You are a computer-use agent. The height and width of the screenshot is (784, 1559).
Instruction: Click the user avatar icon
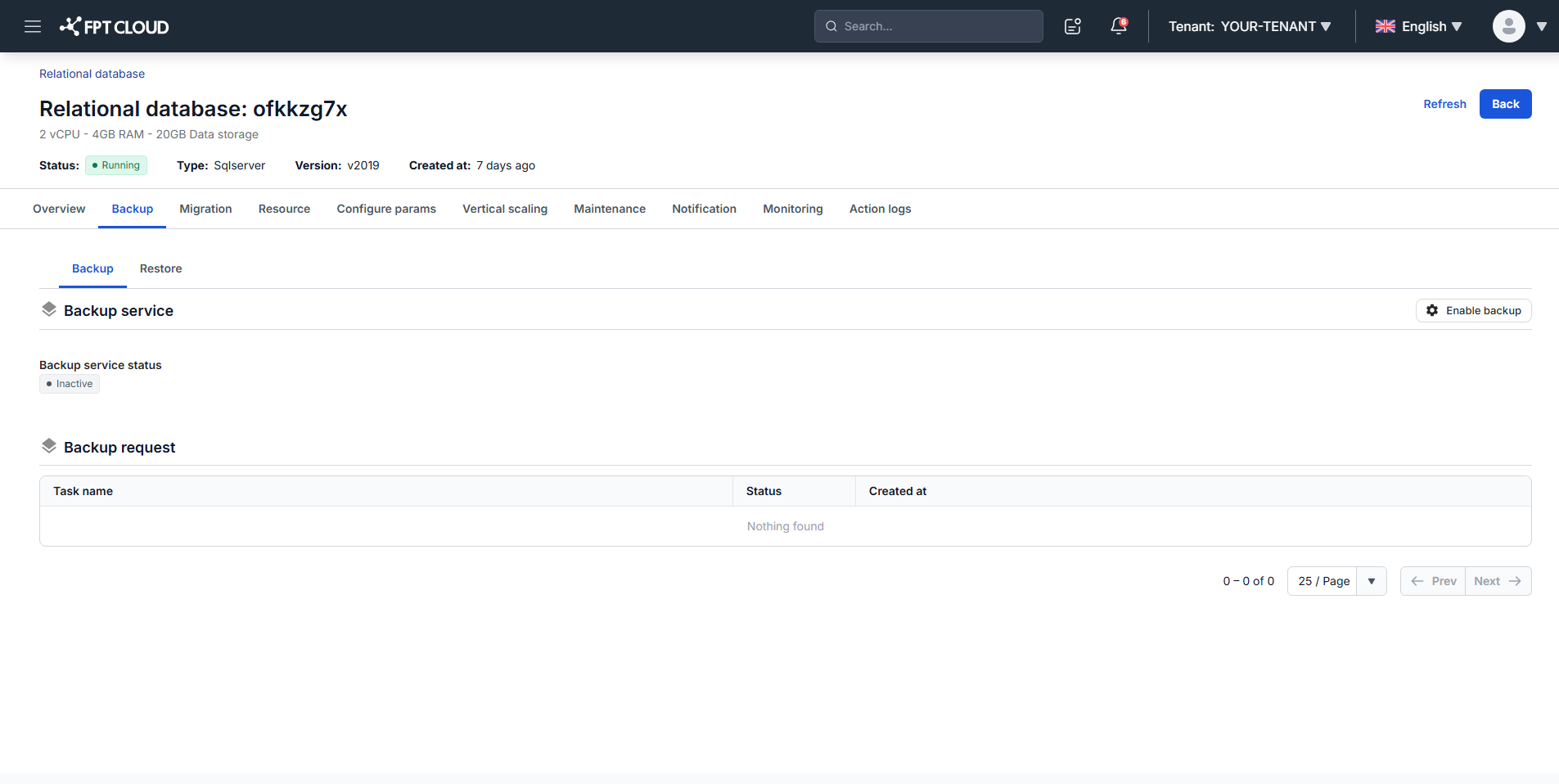tap(1508, 26)
